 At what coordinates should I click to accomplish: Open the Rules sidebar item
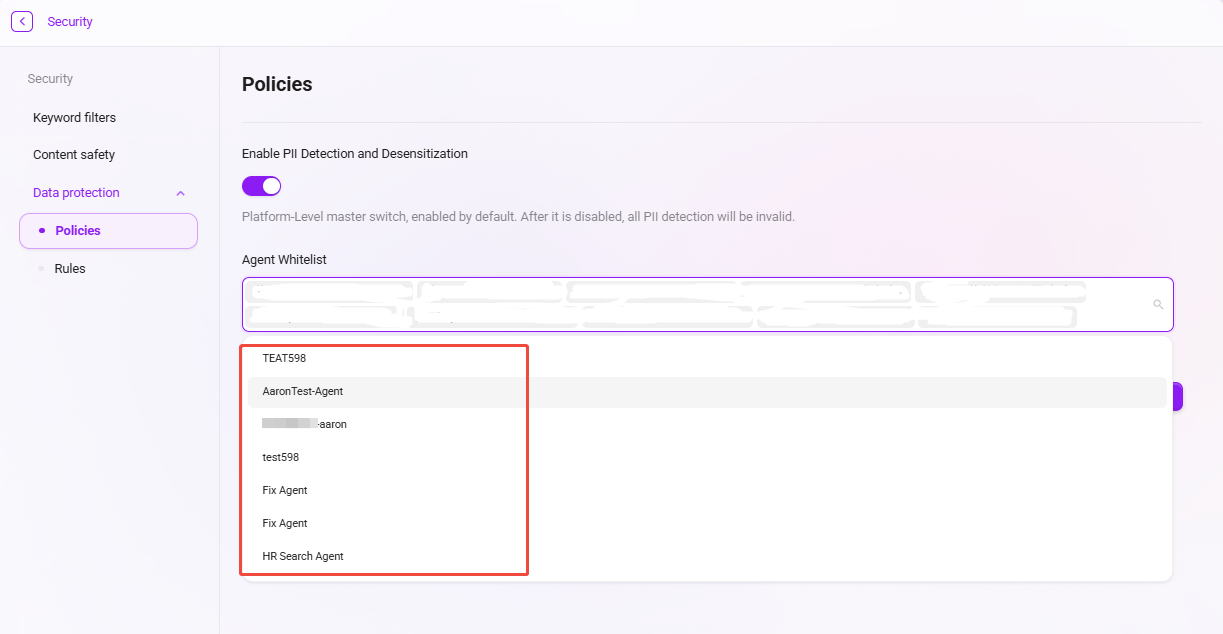tap(70, 269)
